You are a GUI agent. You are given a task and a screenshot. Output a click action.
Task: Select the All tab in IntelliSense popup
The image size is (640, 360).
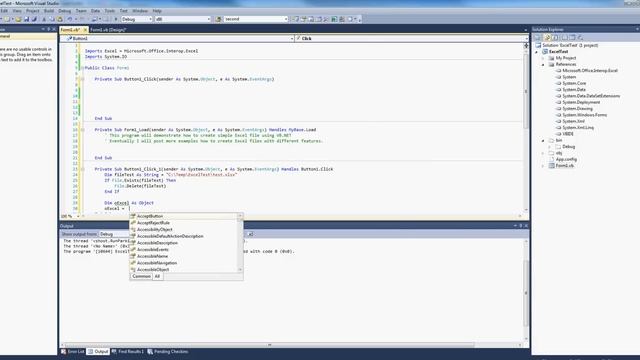pos(158,276)
